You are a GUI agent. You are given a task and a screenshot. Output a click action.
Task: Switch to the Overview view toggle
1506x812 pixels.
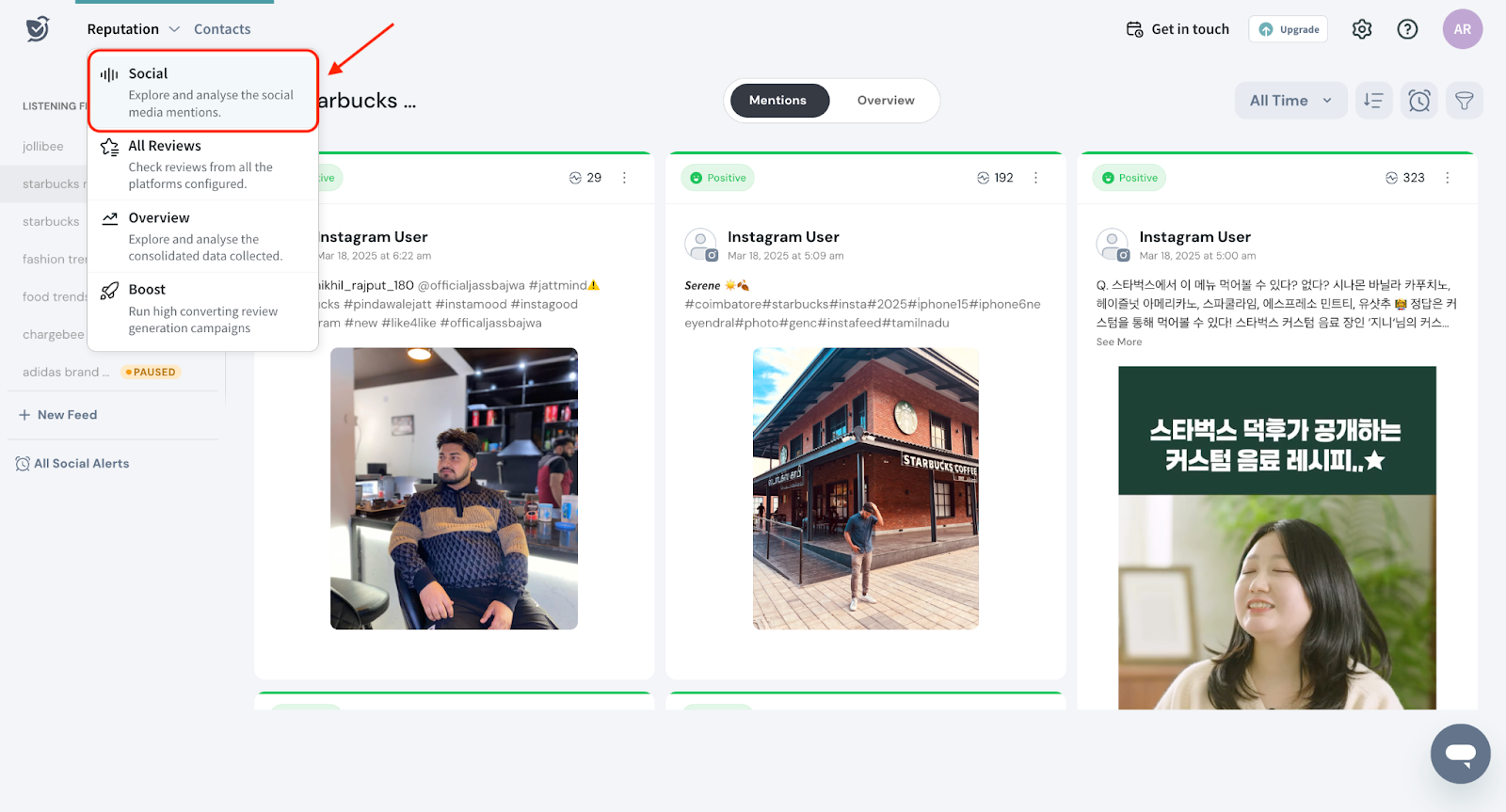pyautogui.click(x=885, y=101)
